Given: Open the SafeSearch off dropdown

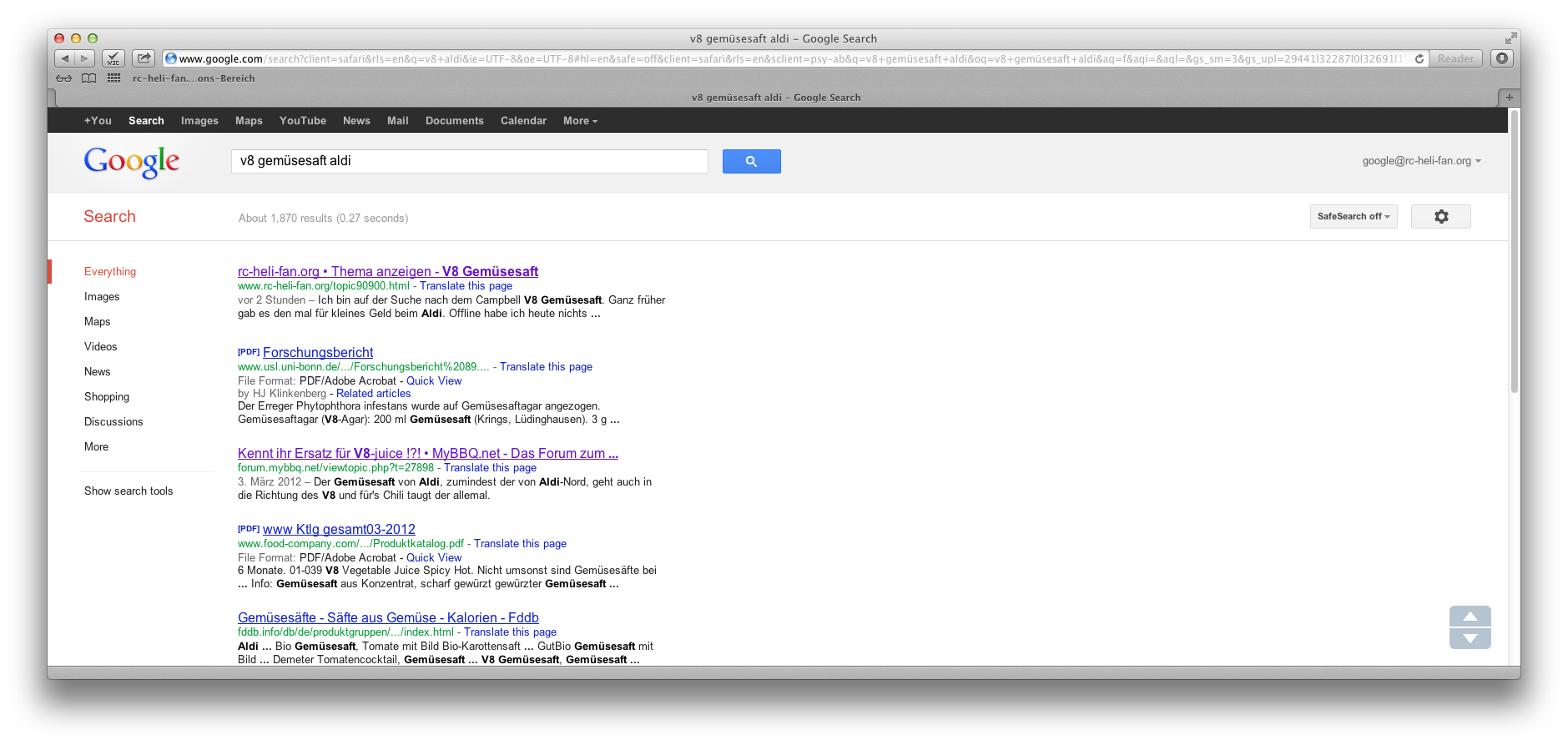Looking at the screenshot, I should pyautogui.click(x=1354, y=216).
